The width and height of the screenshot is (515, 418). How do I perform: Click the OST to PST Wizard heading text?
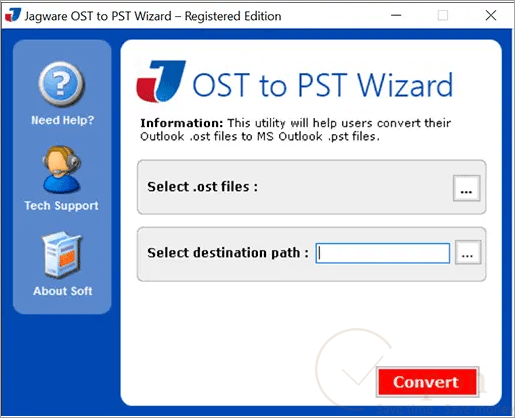322,85
